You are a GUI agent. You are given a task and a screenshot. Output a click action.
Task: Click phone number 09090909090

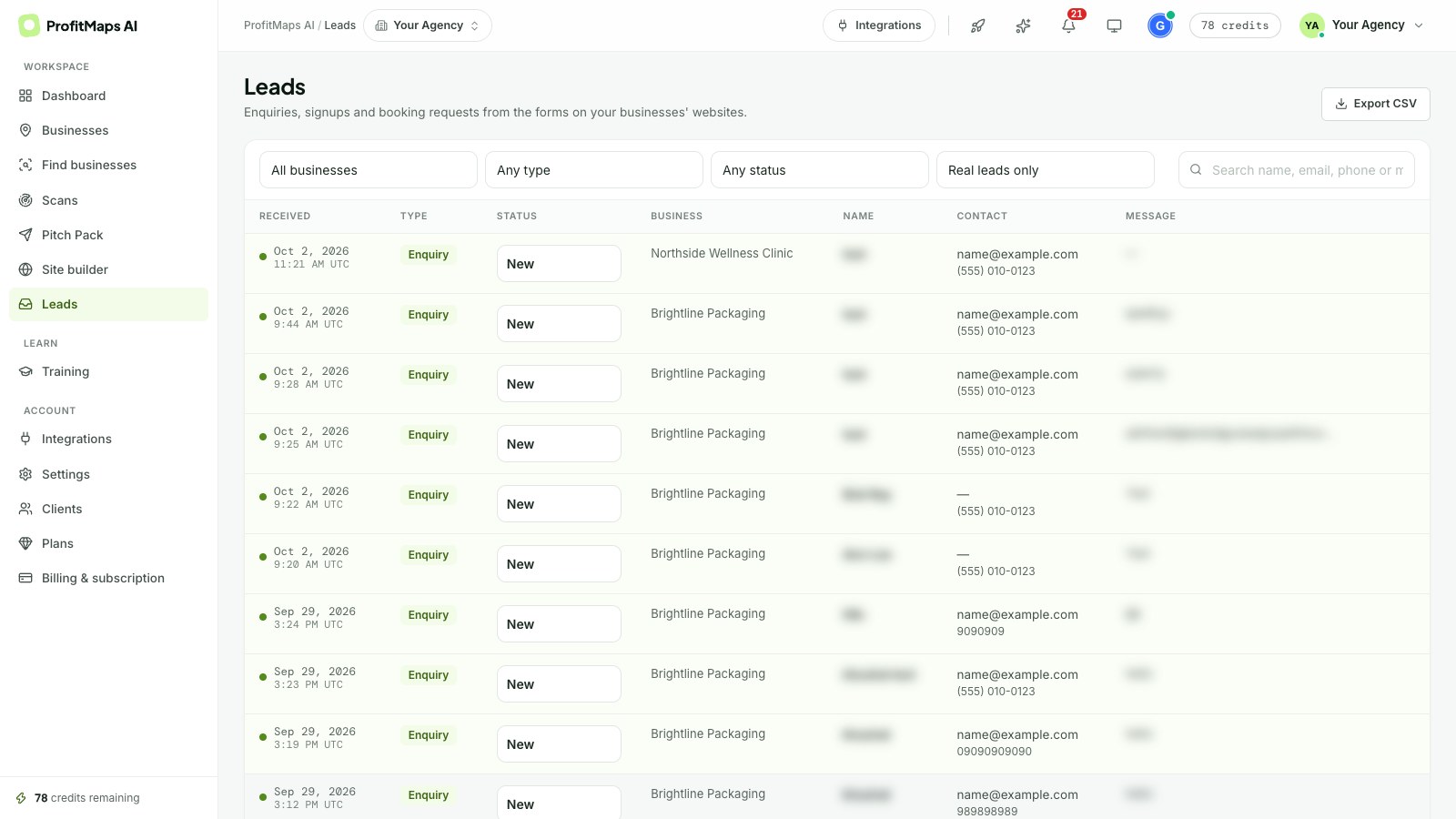[994, 752]
